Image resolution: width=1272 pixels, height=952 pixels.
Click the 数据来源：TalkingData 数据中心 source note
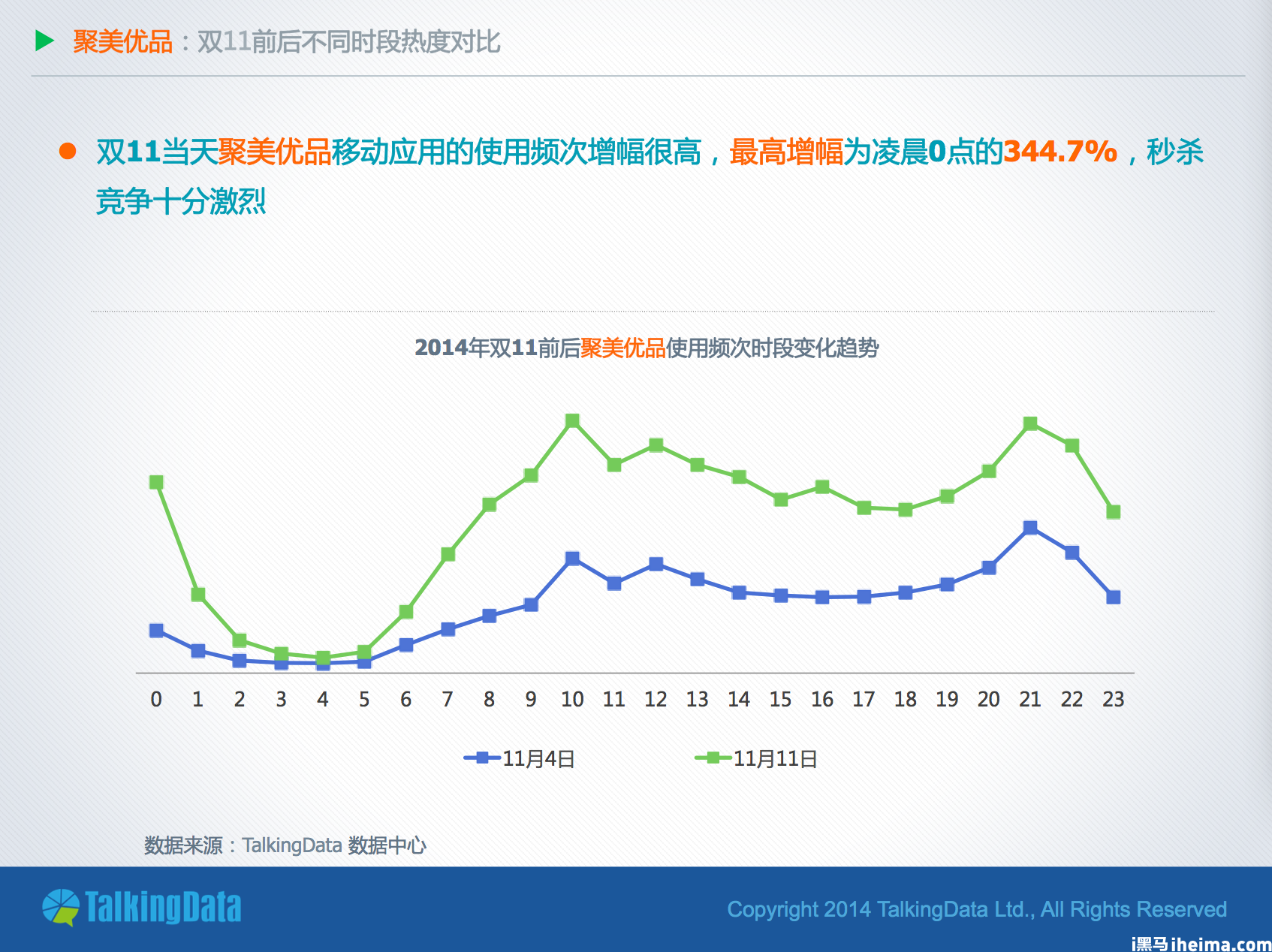coord(285,845)
